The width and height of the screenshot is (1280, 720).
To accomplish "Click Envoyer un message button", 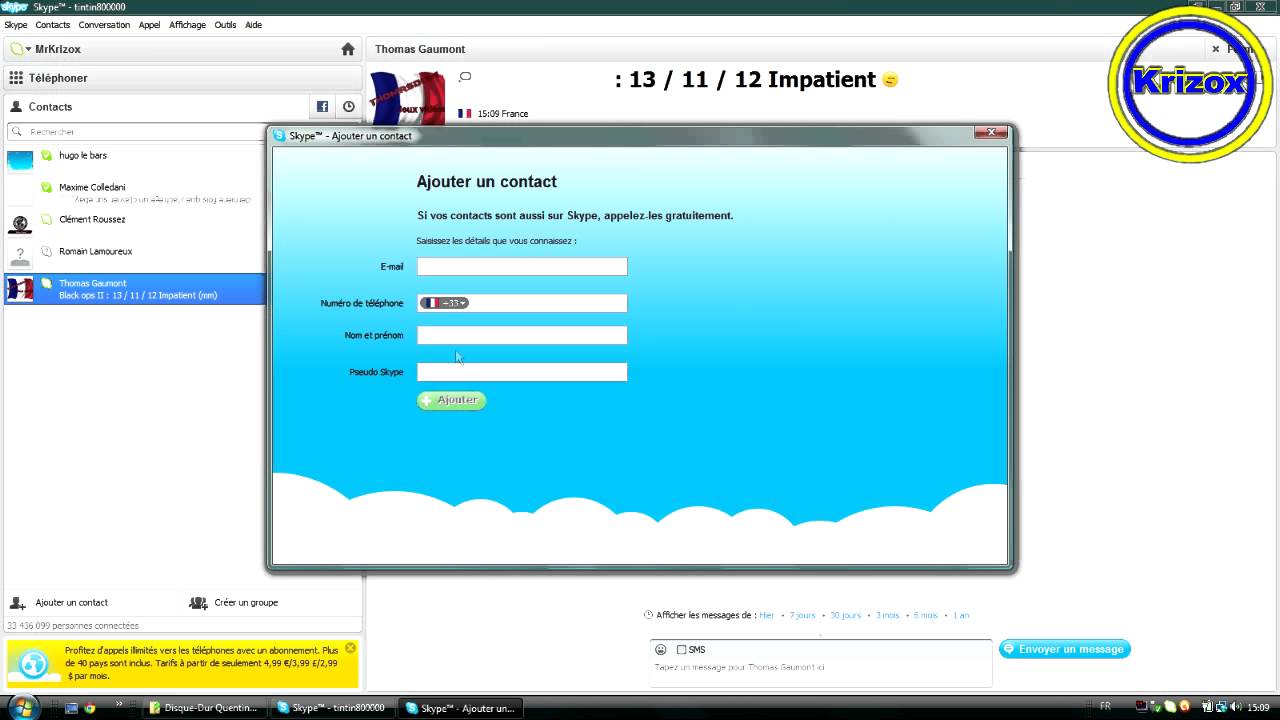I will (x=1065, y=649).
